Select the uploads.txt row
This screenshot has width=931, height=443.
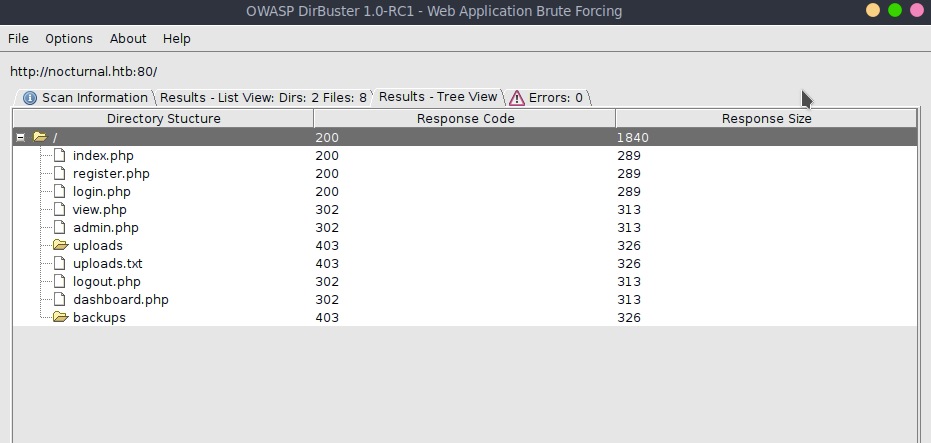click(107, 263)
